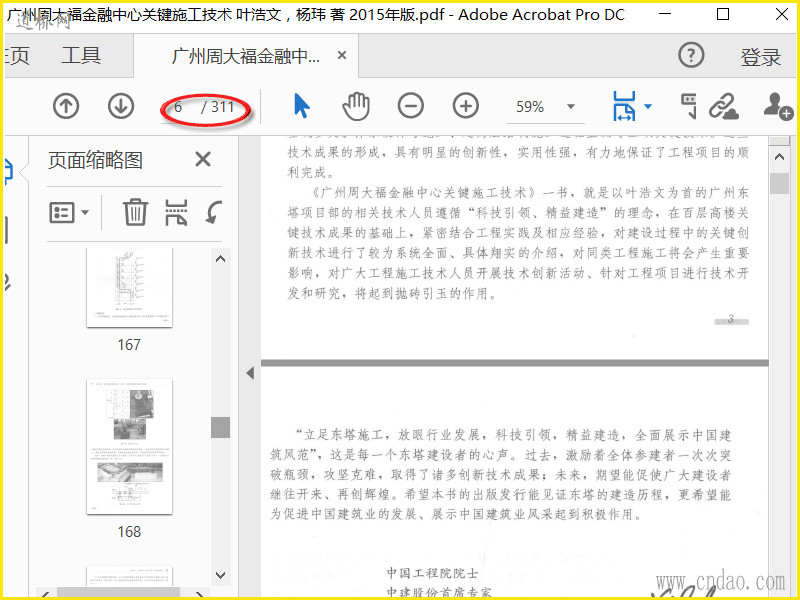Click the share link cloud icon

(x=723, y=107)
